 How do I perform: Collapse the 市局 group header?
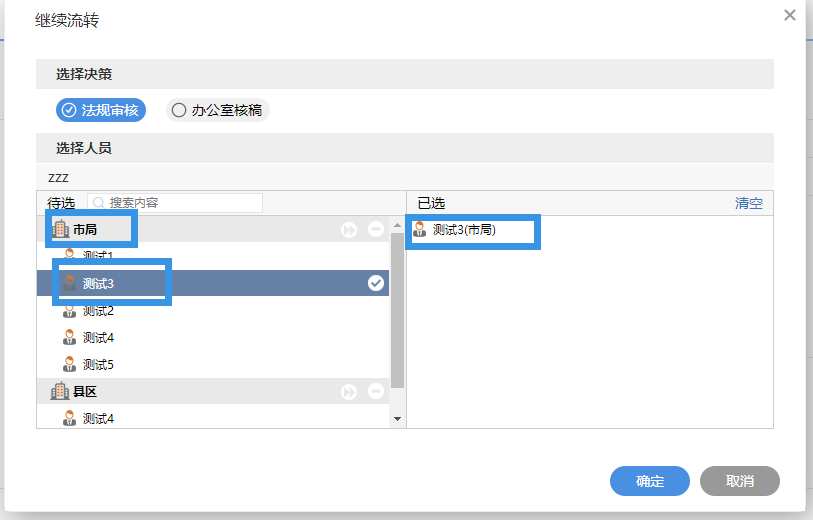click(85, 230)
